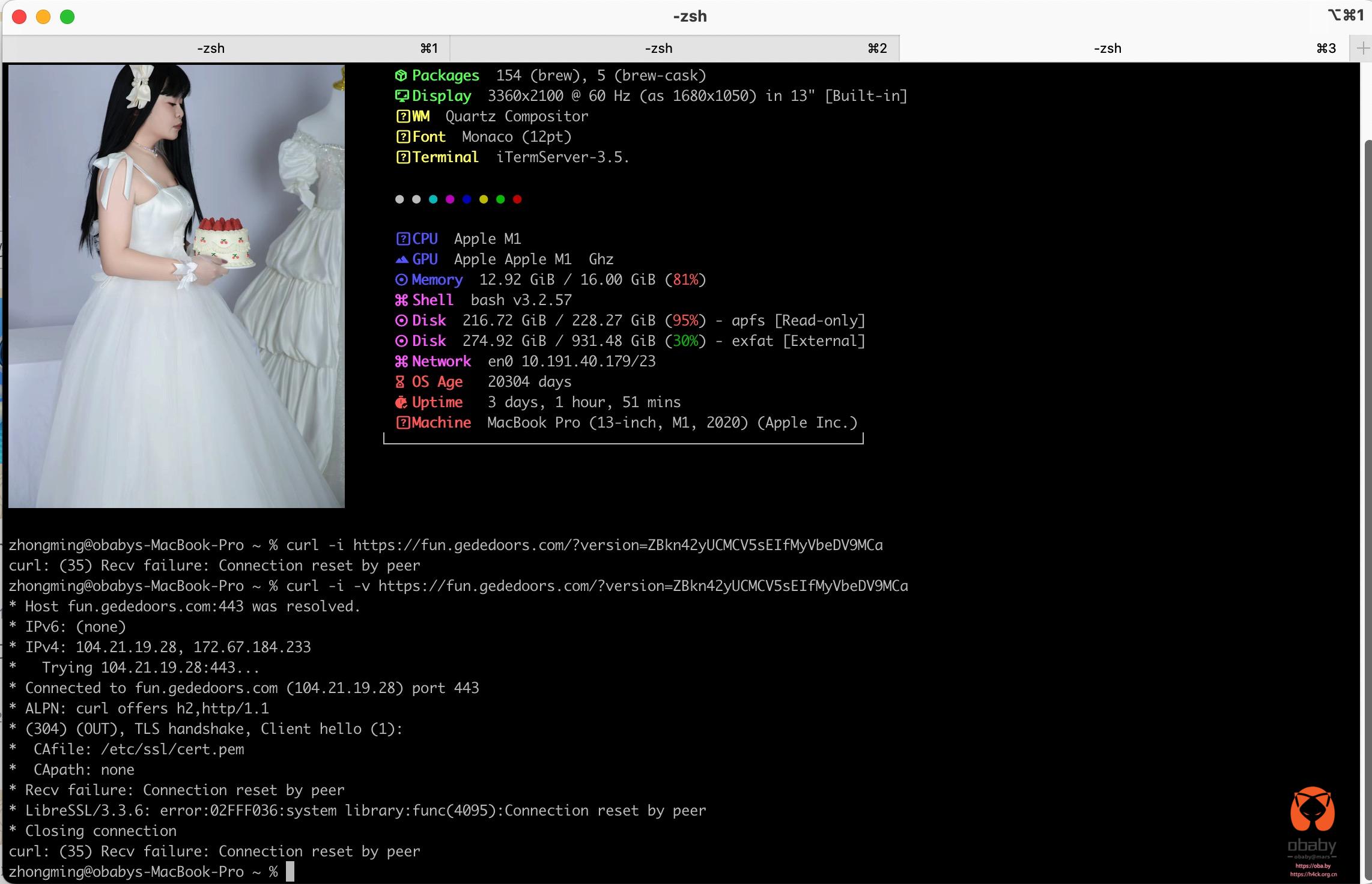Click 'en0 10.191.40.179/23' network text

click(571, 362)
